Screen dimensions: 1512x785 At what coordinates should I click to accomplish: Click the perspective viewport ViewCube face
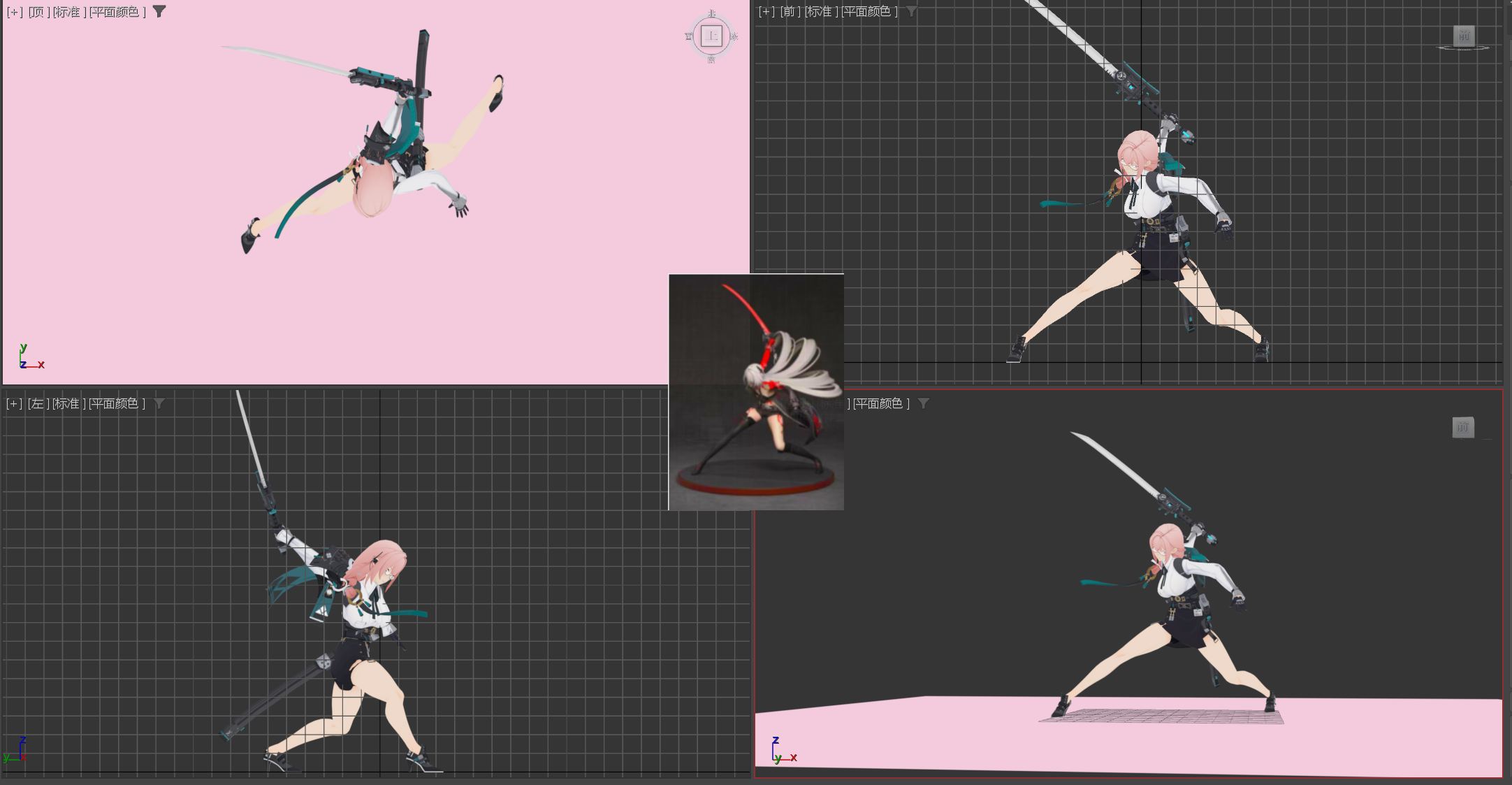click(1463, 427)
